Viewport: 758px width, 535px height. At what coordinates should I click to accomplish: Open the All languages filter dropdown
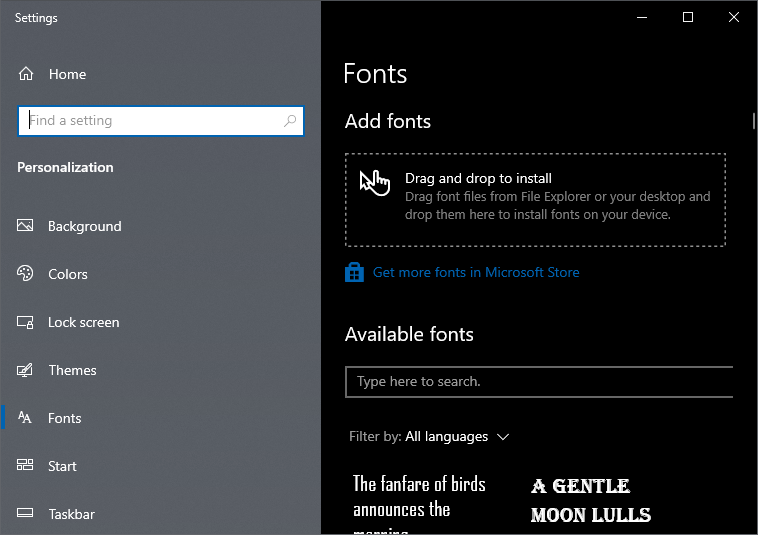(x=447, y=437)
